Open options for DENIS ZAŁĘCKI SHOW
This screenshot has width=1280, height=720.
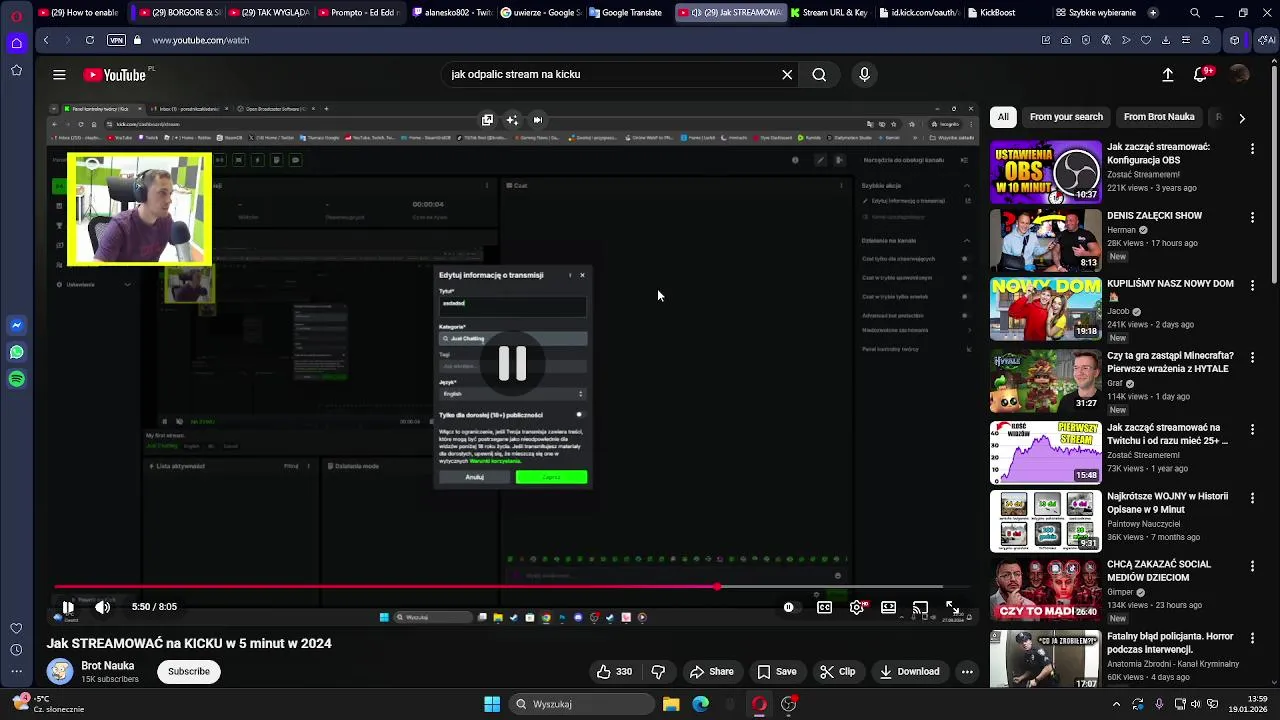coord(1252,217)
